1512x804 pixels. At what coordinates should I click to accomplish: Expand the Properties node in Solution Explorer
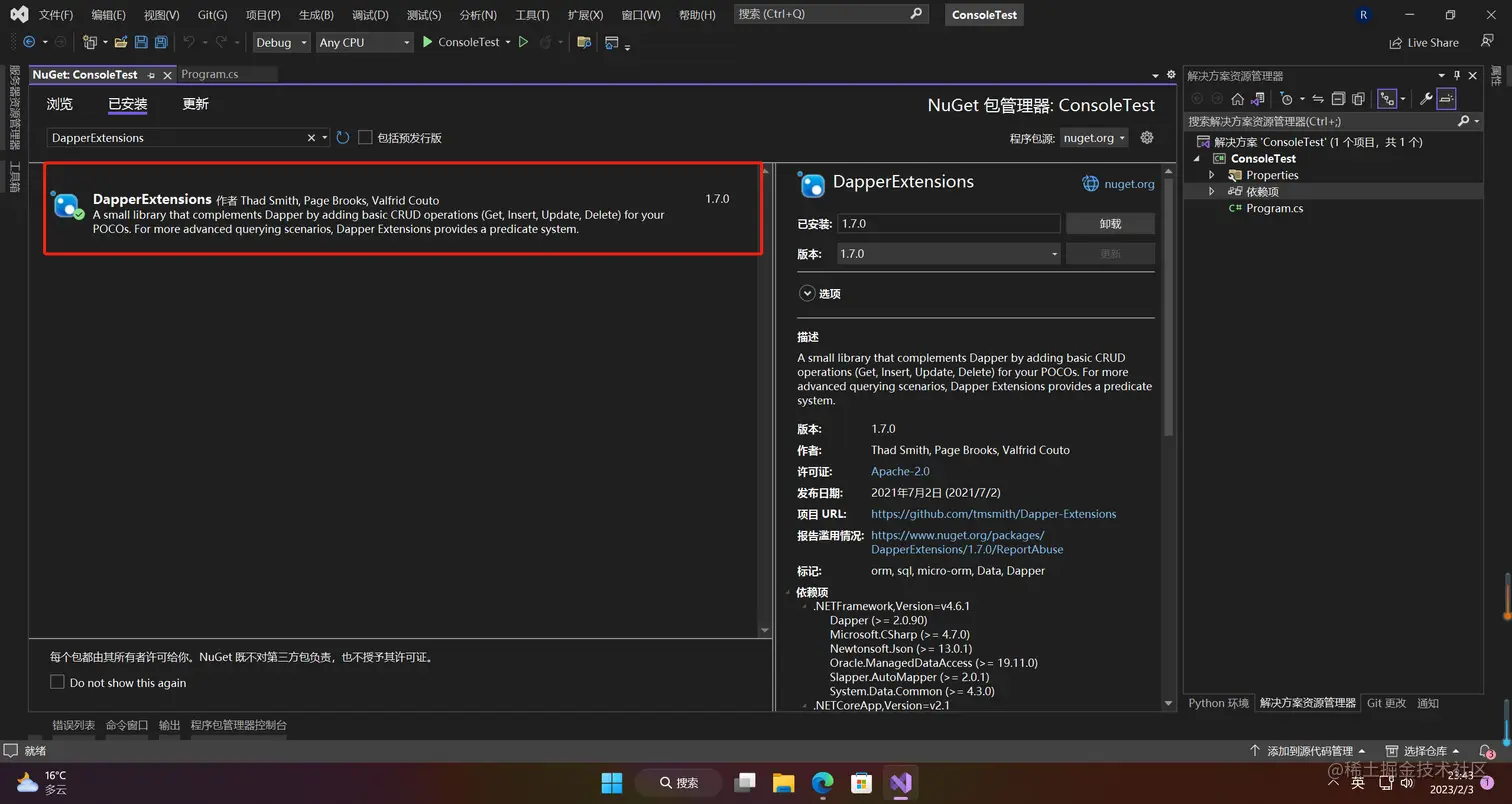[1212, 175]
